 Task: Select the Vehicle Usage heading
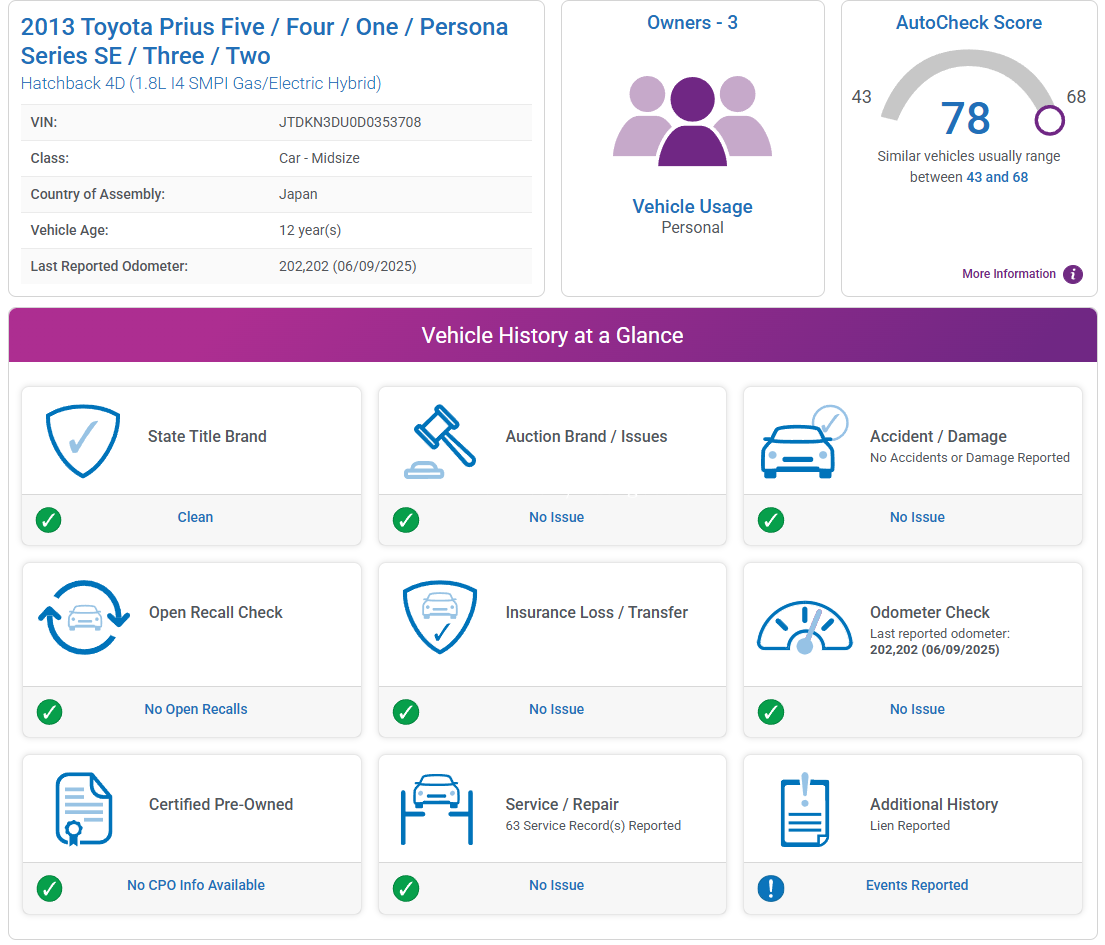click(x=692, y=207)
